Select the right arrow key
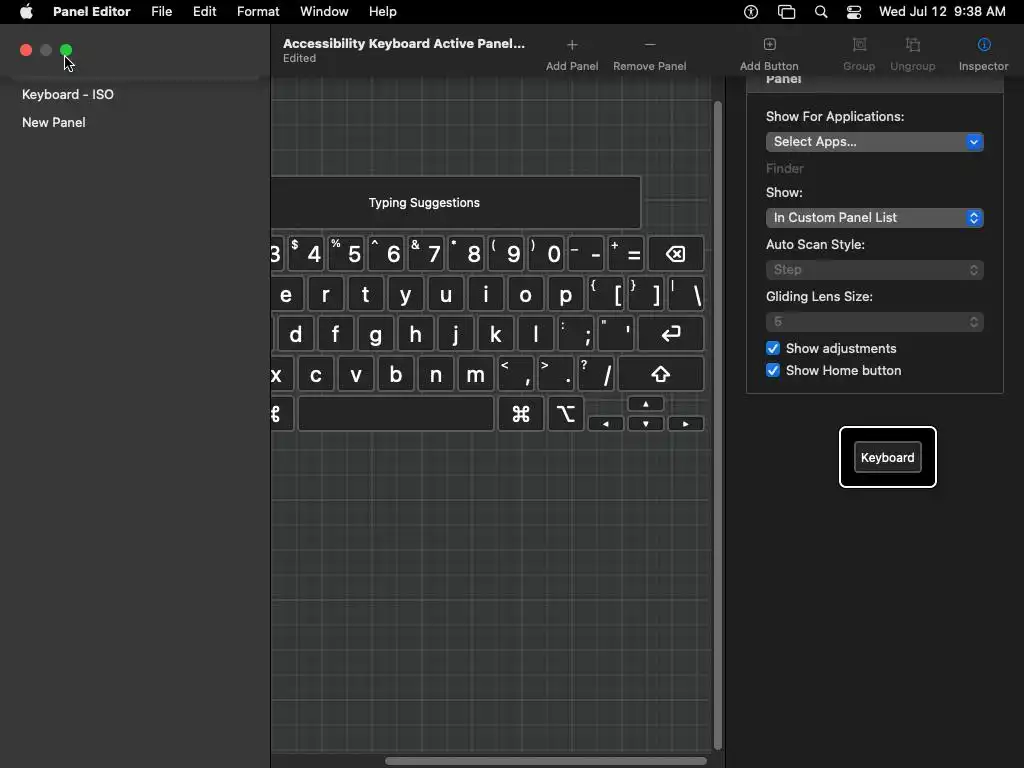This screenshot has height=768, width=1024. [x=685, y=424]
